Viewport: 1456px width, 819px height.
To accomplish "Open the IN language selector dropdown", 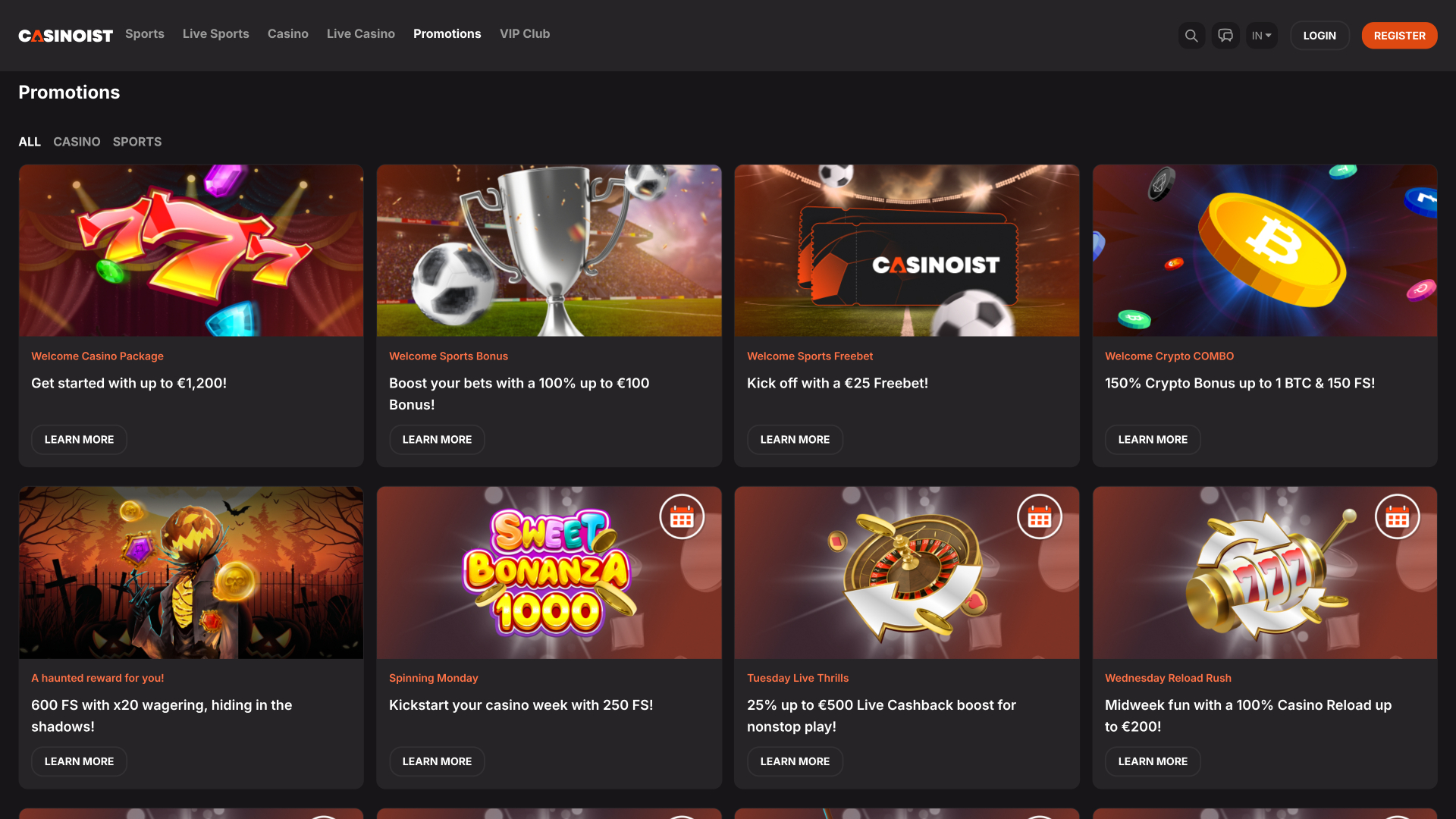I will [1261, 35].
